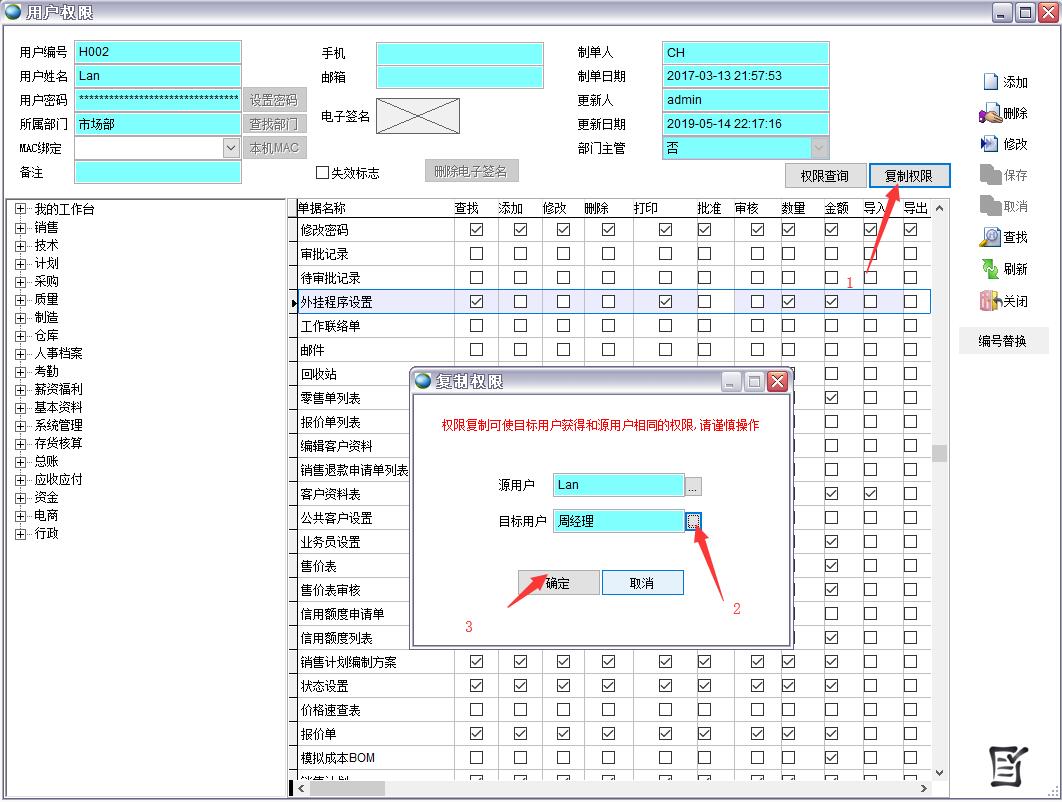Select 仓库 in the module tree

[x=46, y=335]
